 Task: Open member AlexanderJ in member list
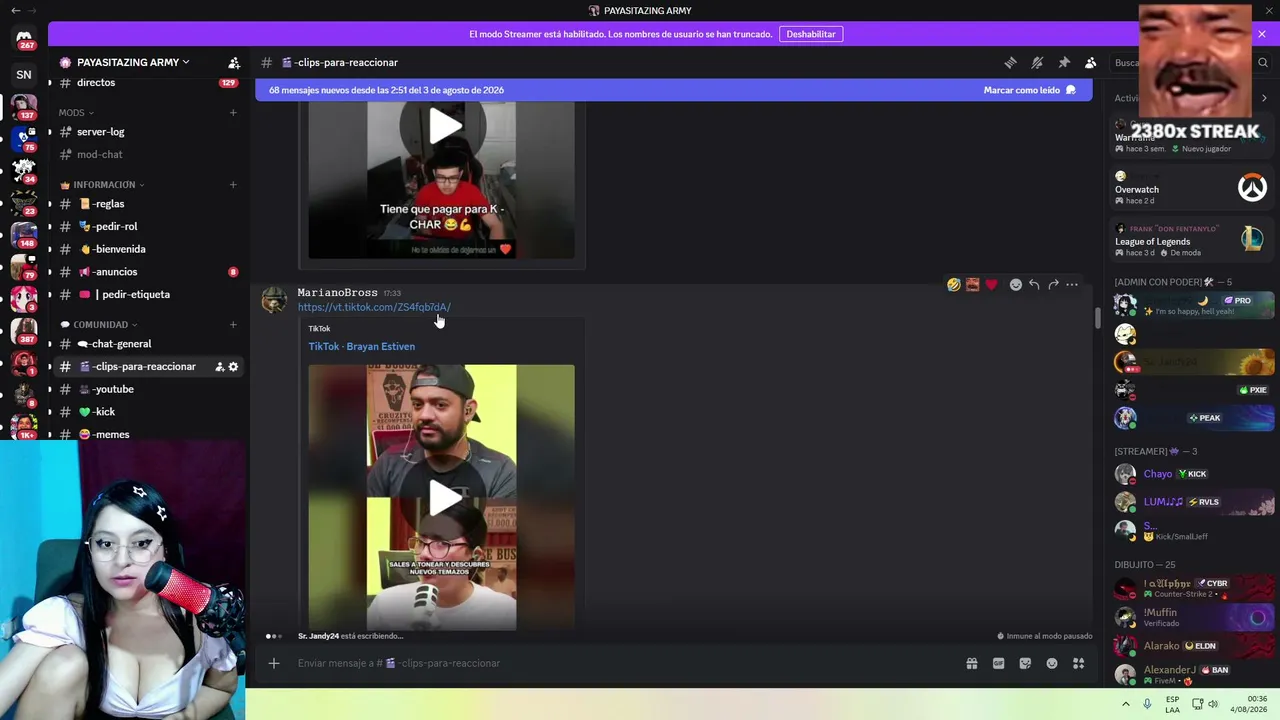point(1191,674)
